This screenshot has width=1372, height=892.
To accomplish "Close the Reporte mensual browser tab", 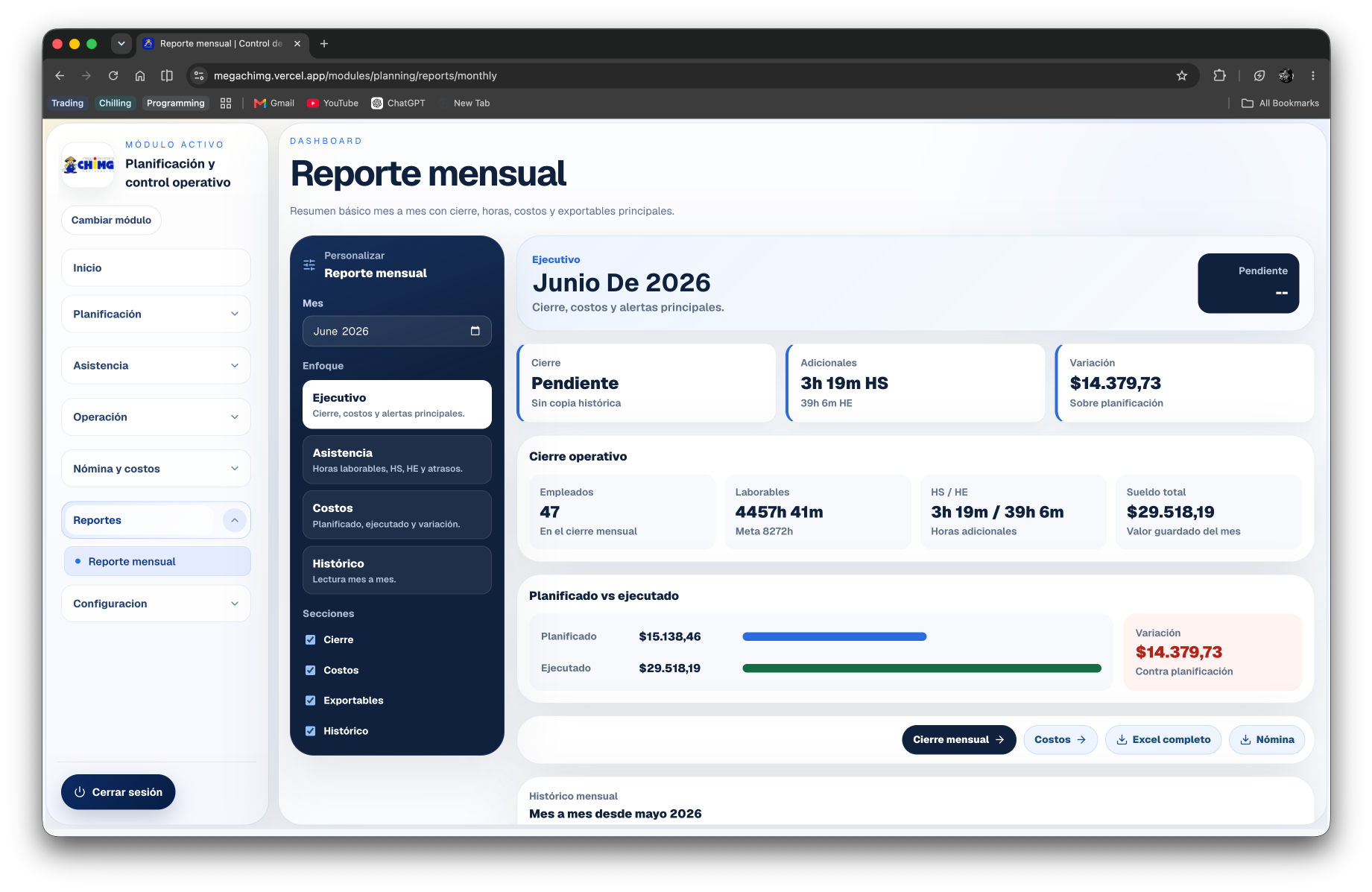I will [297, 43].
